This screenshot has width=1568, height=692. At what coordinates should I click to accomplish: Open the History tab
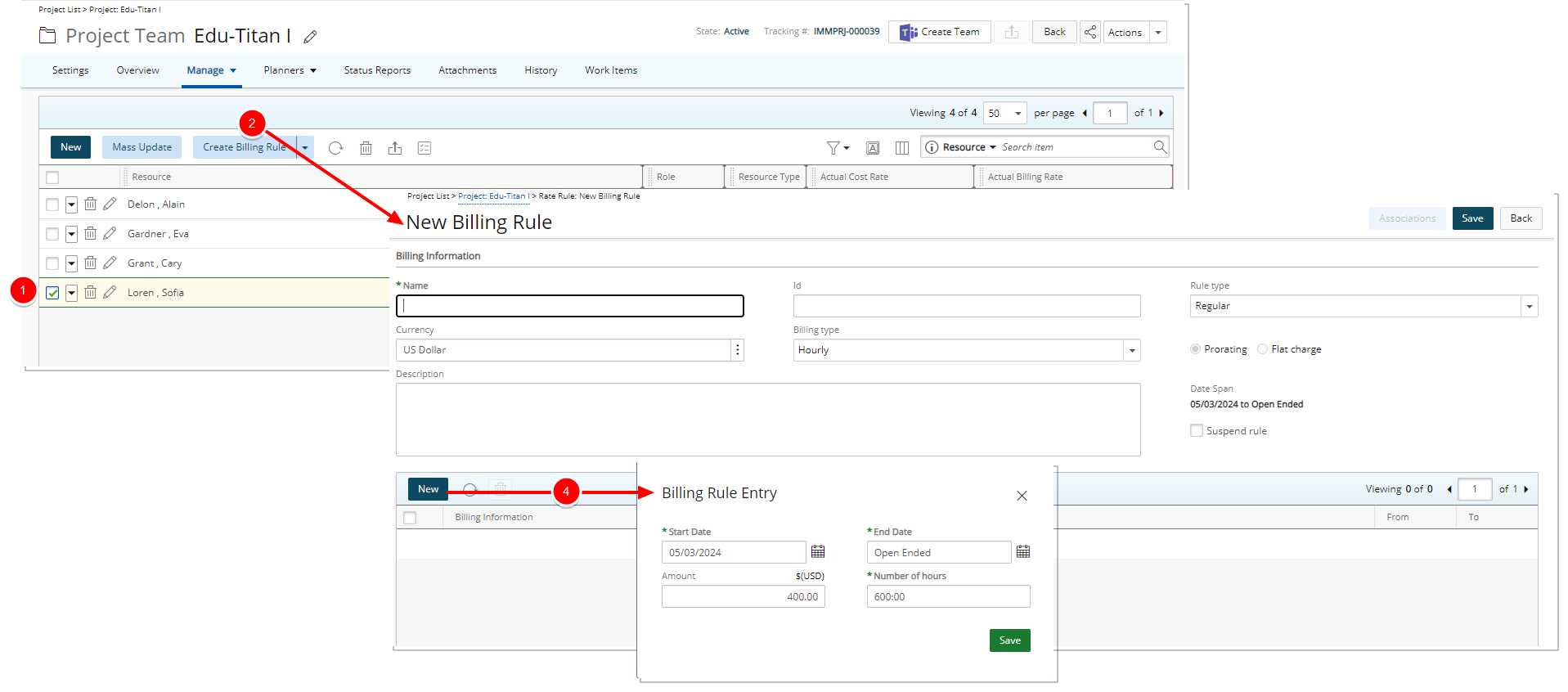[541, 70]
